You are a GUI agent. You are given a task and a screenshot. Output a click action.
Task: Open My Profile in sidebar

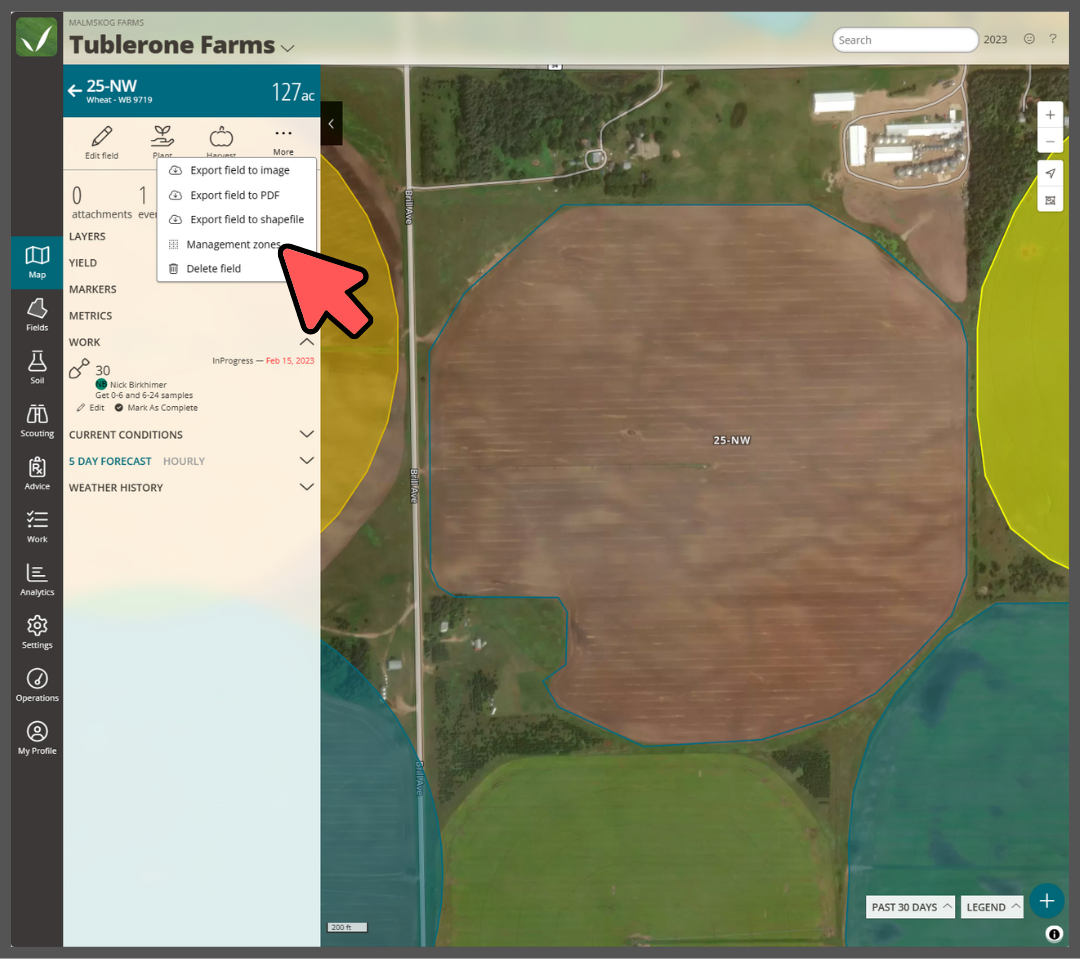[37, 738]
